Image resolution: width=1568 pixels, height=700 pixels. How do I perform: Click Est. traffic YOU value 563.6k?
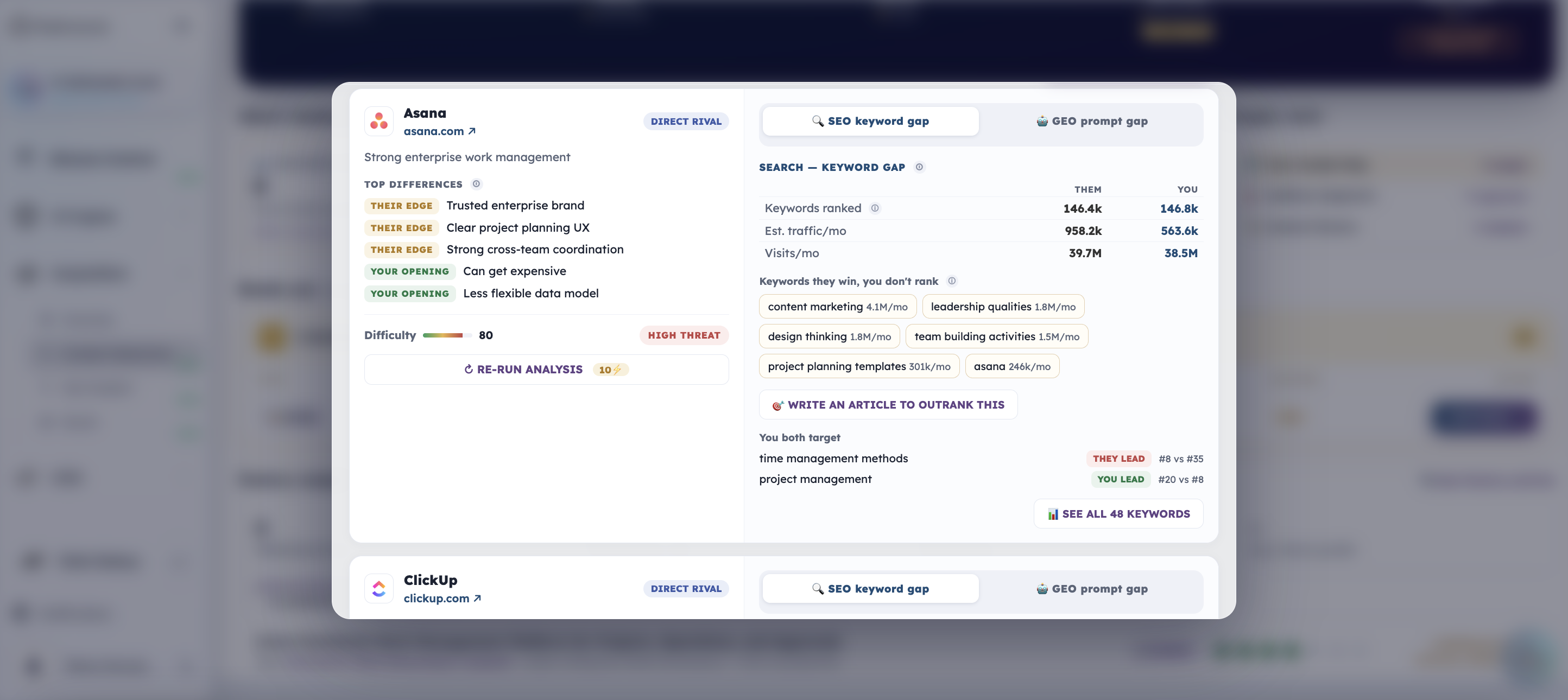coord(1178,231)
